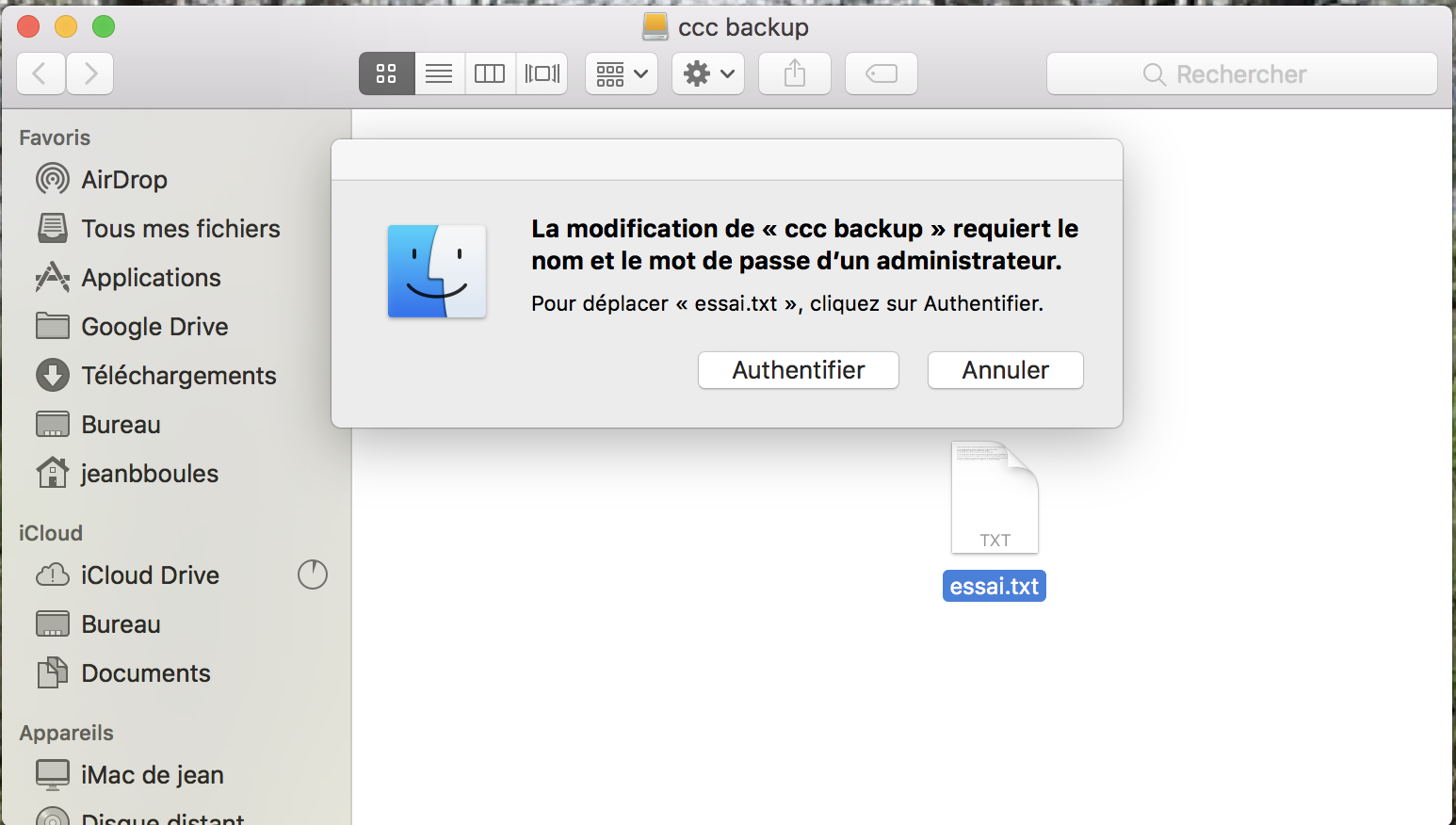Click in the Rechercher search field
Viewport: 1456px width, 825px height.
pyautogui.click(x=1241, y=74)
